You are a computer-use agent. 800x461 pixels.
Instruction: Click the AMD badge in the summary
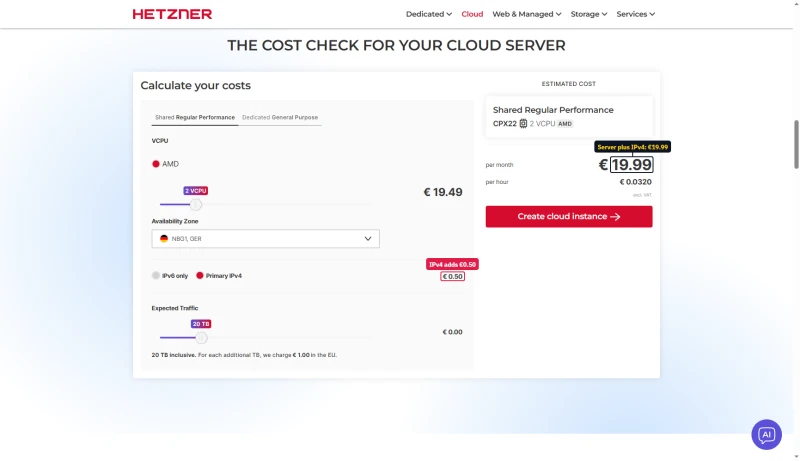point(565,123)
